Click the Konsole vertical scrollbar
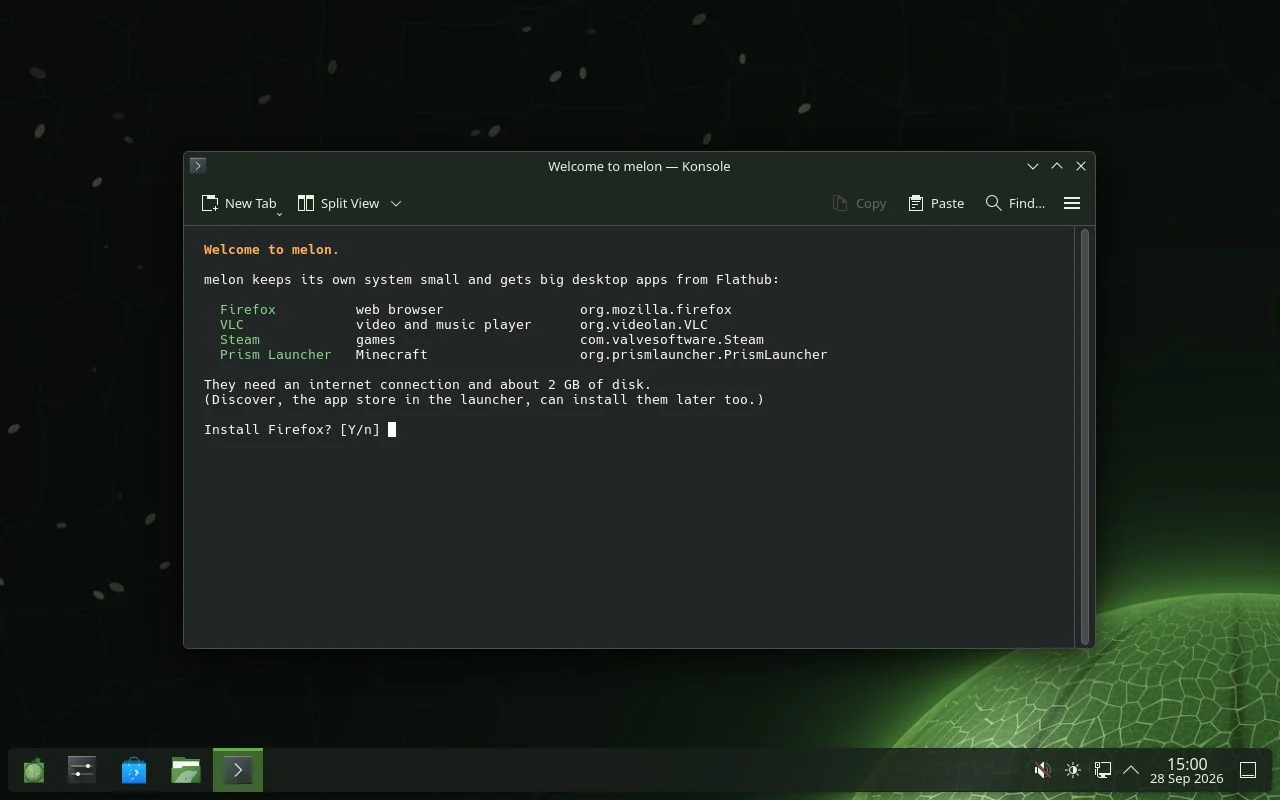This screenshot has width=1280, height=800. click(x=1084, y=436)
